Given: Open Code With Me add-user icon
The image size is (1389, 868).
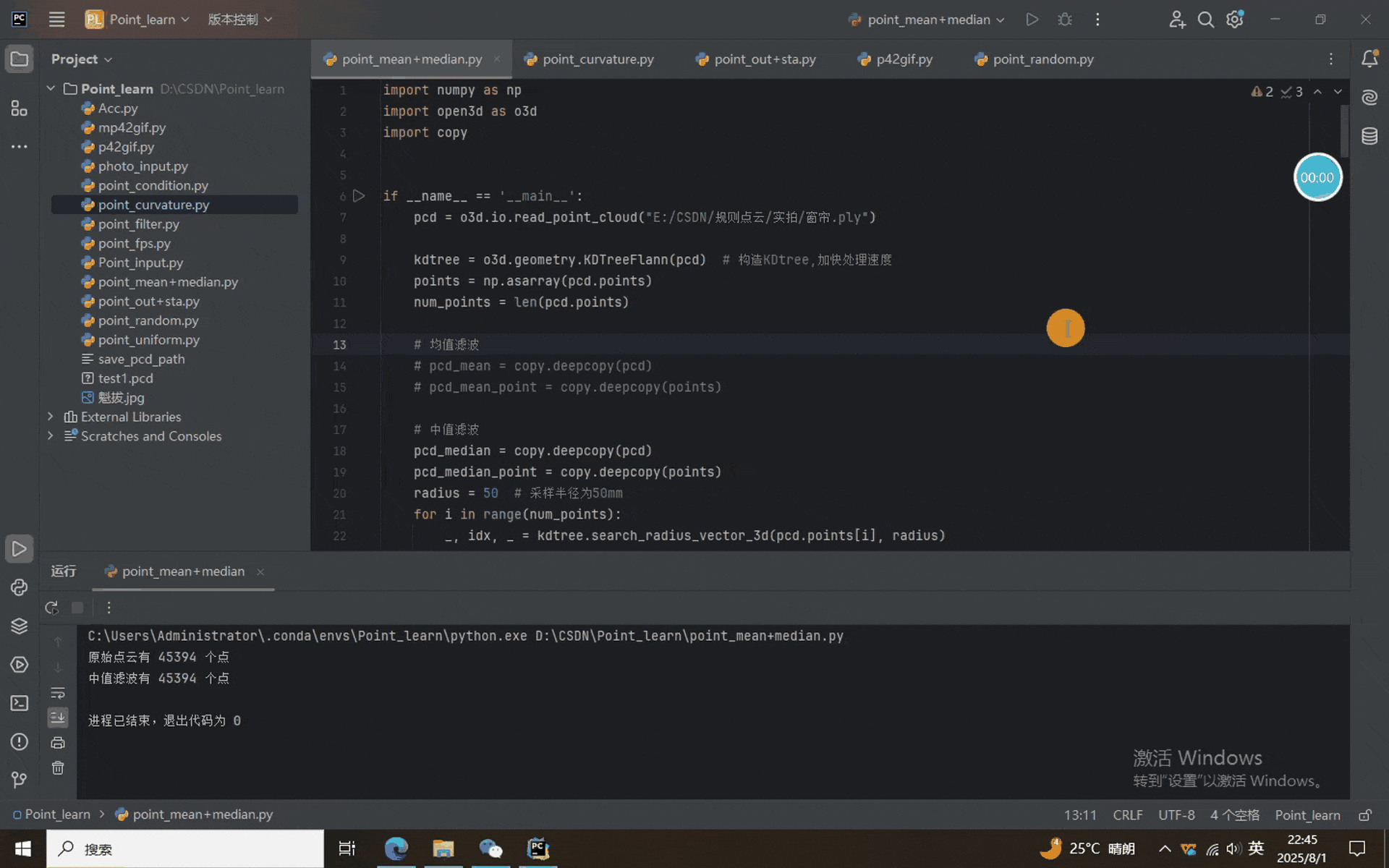Looking at the screenshot, I should point(1177,20).
